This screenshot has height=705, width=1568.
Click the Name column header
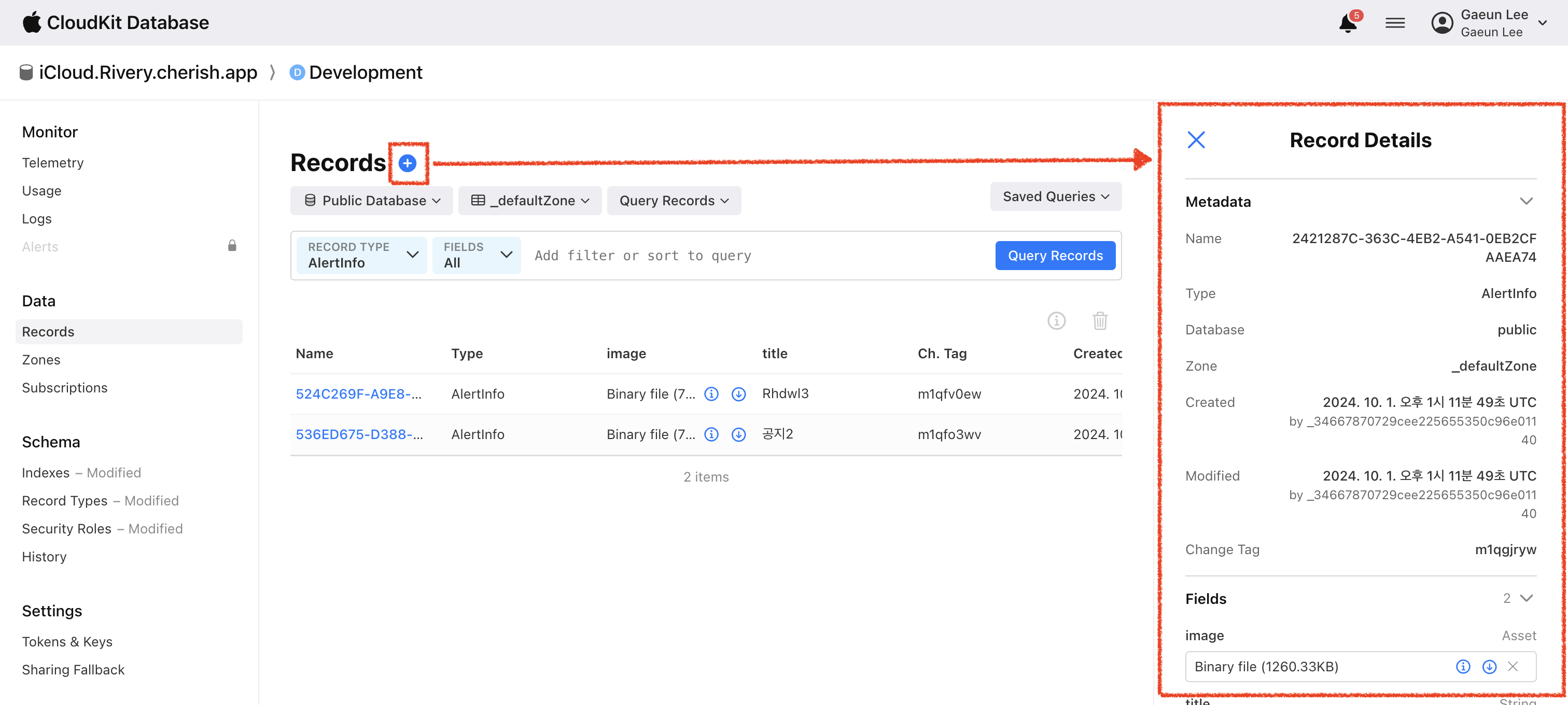pos(314,354)
